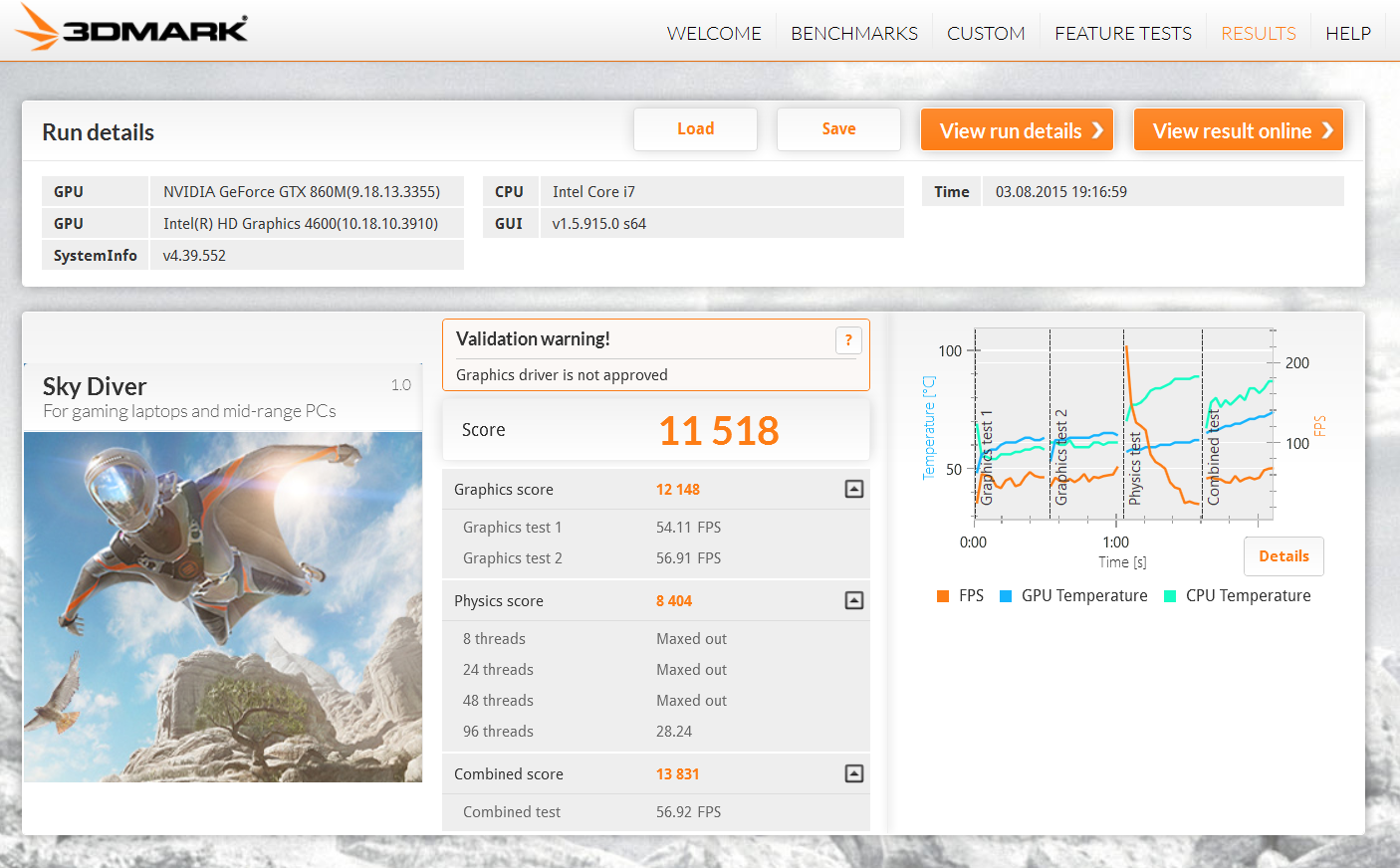
Task: Click 'Graphics driver is not approved' message
Action: point(562,375)
